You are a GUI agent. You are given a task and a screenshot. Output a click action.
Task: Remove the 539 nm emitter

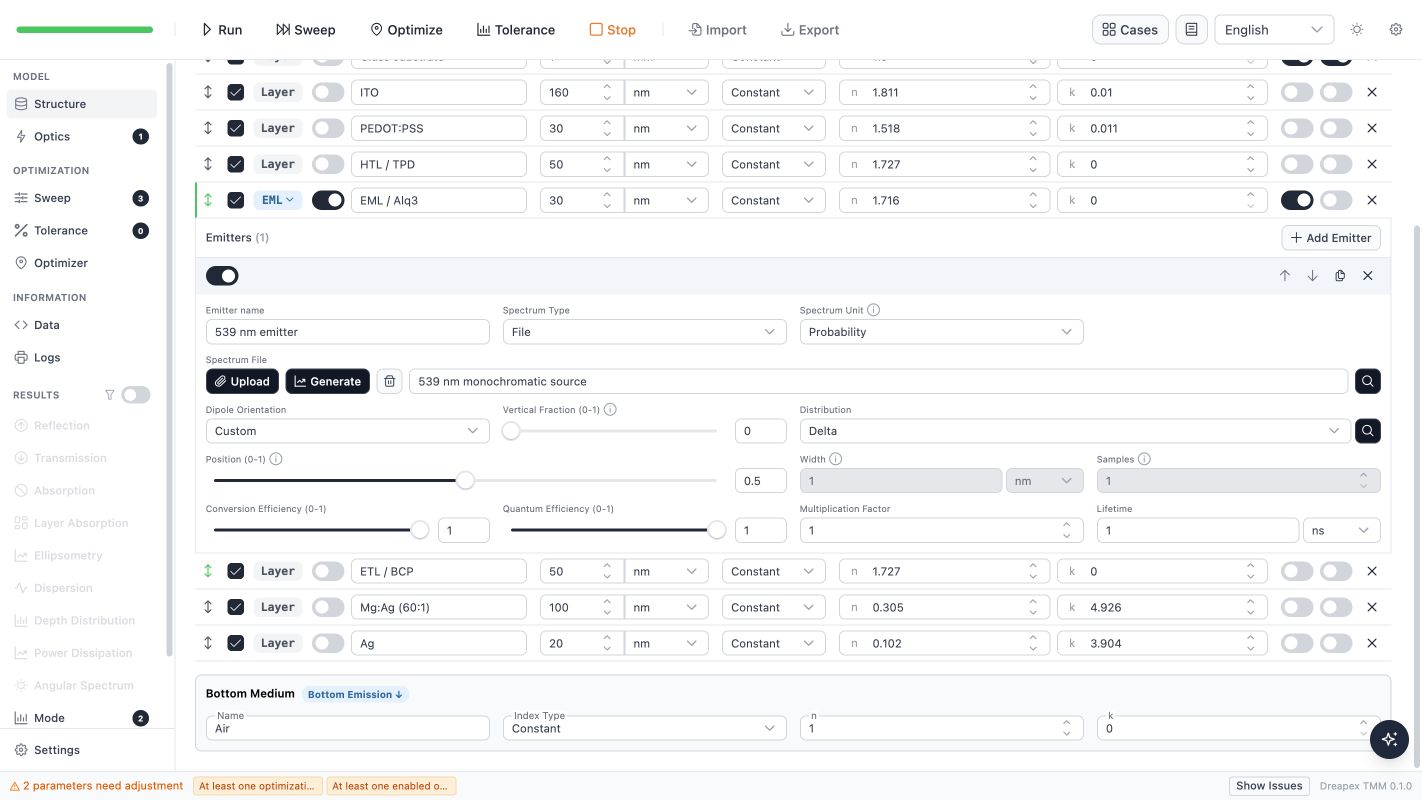pos(1368,276)
